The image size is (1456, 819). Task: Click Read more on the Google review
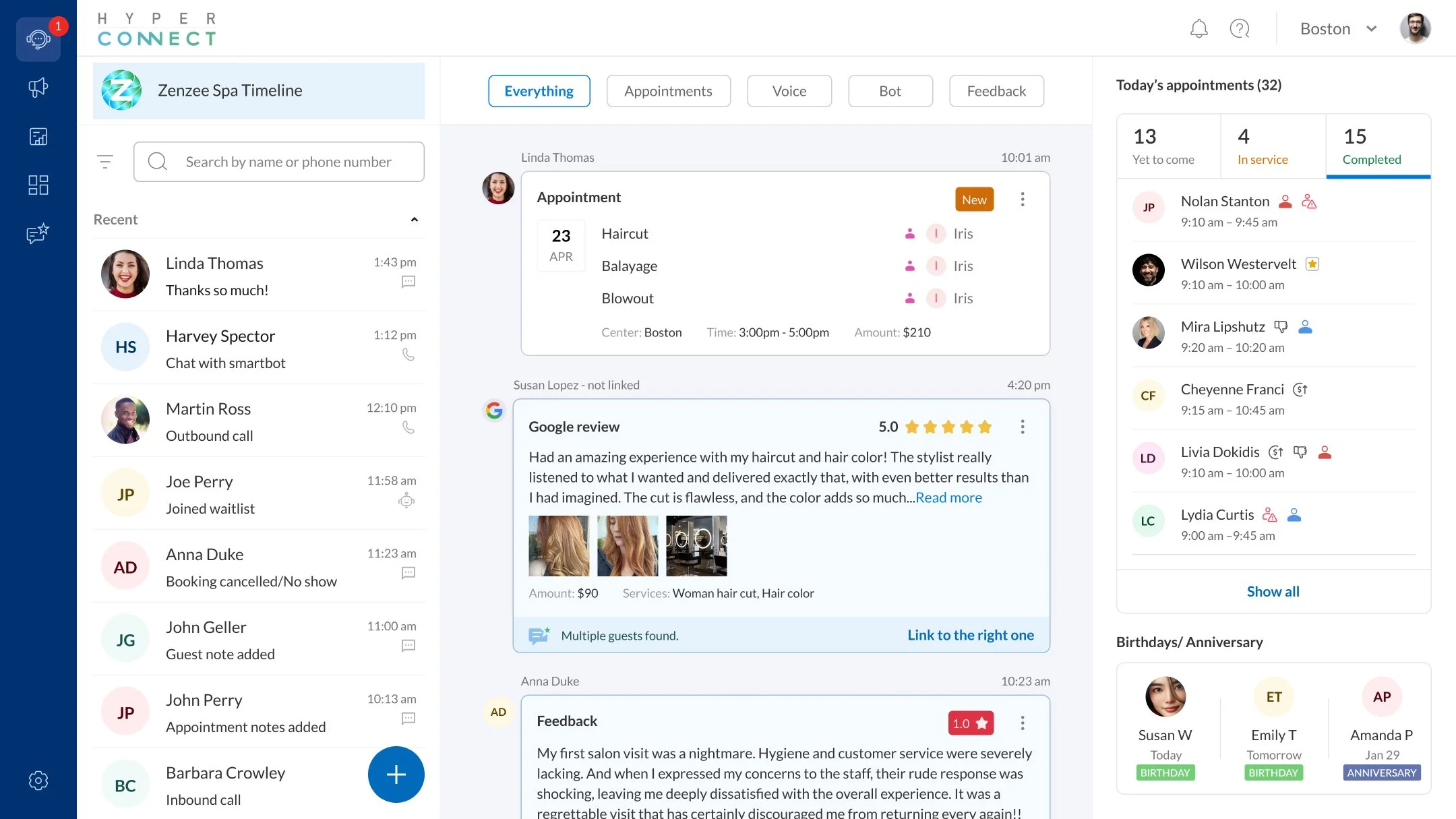(948, 497)
